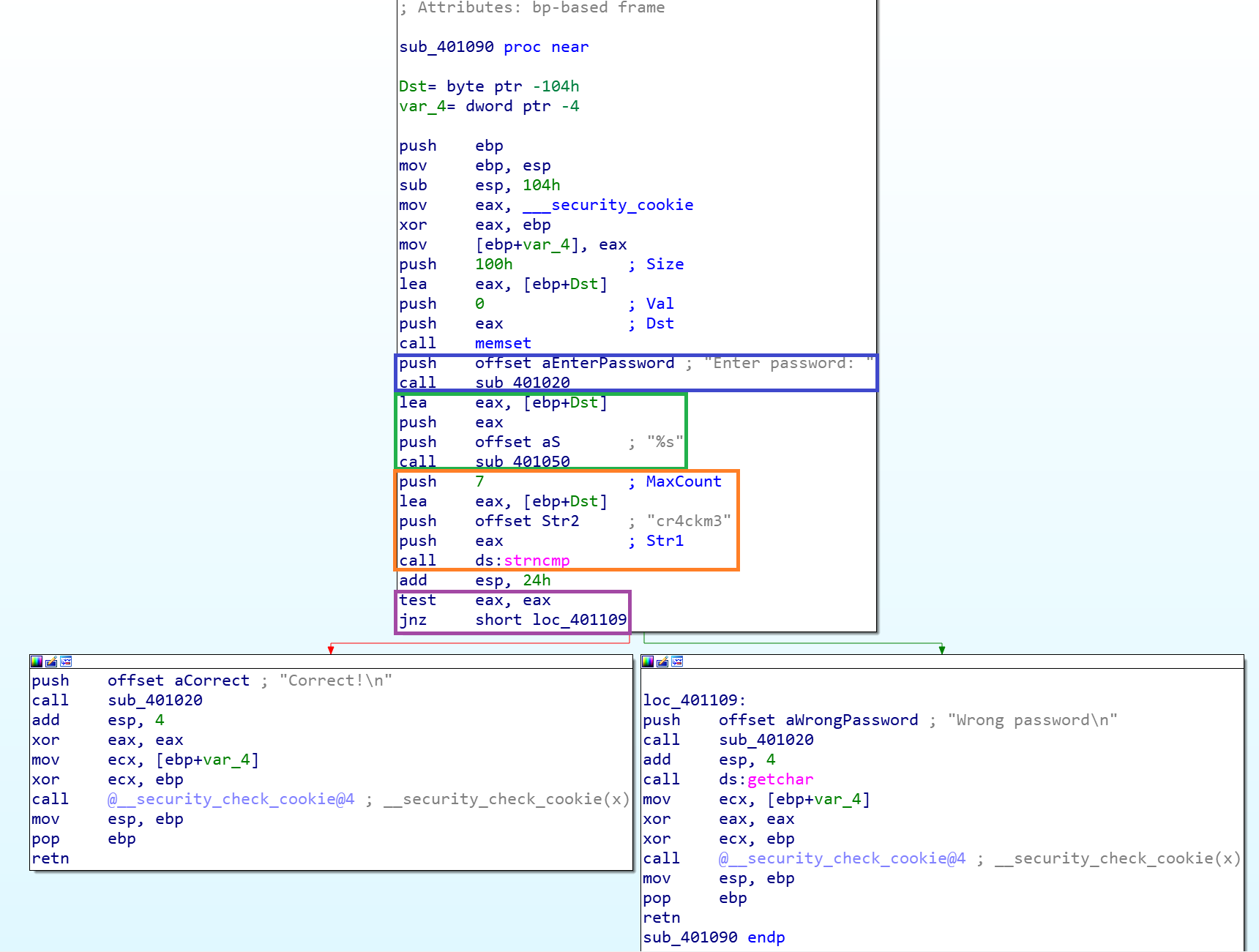The image size is (1259, 952).
Task: Select the ___security_cookie symbol
Action: click(x=608, y=205)
